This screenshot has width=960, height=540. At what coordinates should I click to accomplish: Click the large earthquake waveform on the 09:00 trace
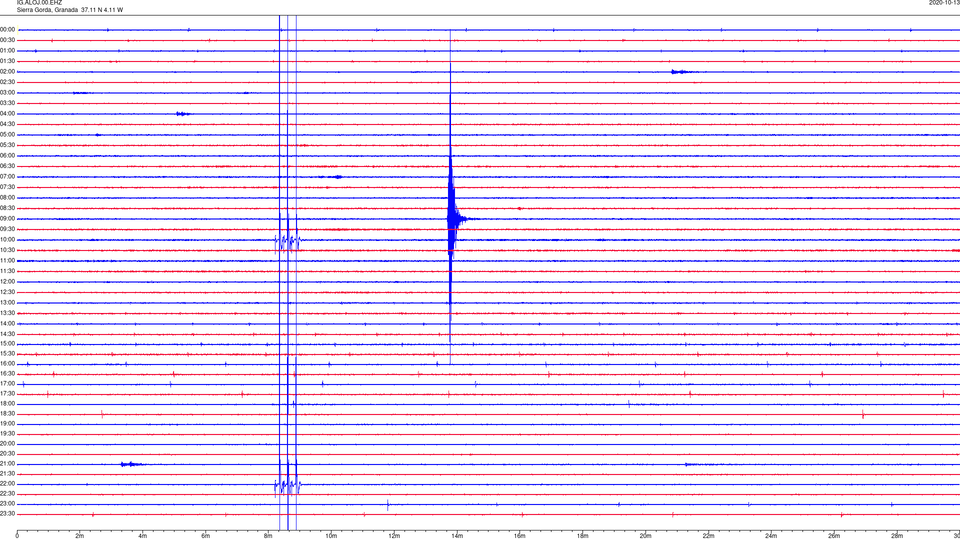pyautogui.click(x=453, y=219)
